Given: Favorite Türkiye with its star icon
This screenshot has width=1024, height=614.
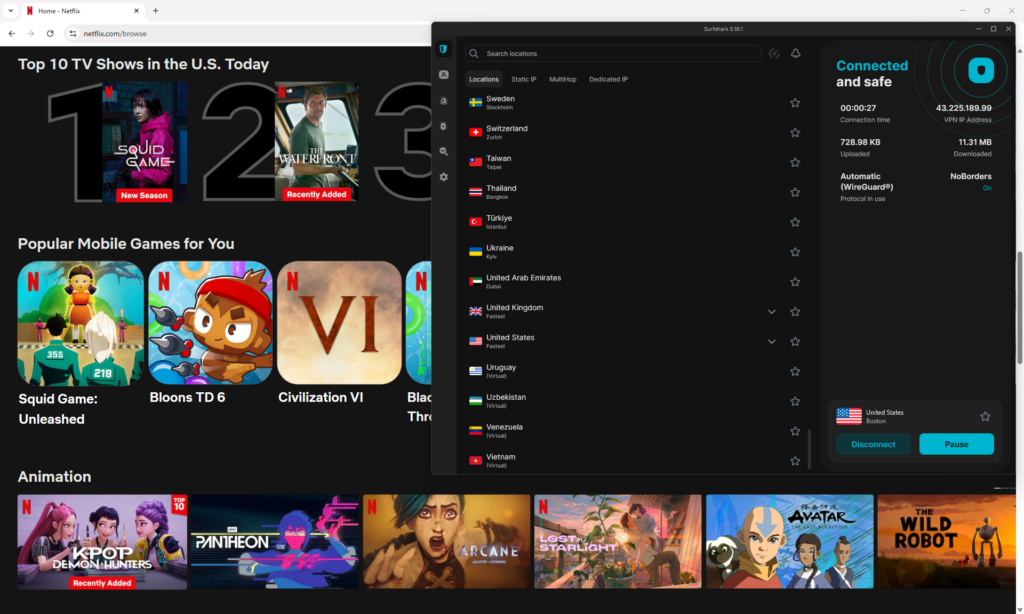Looking at the screenshot, I should (x=795, y=222).
